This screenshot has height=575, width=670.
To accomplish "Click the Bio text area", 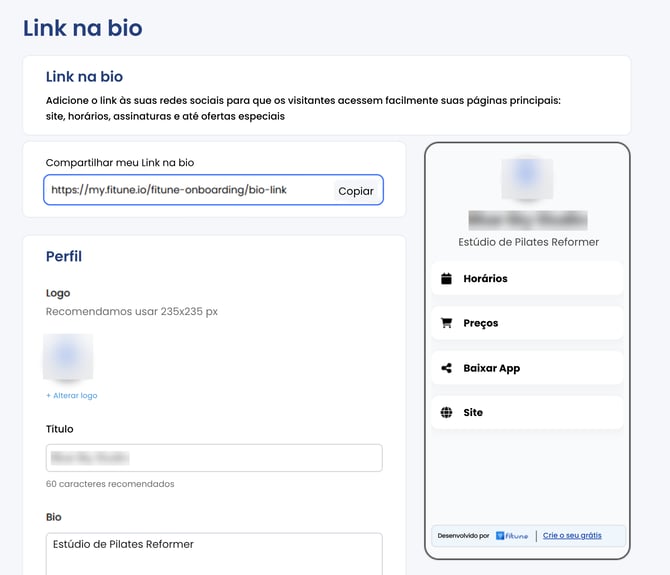I will [x=214, y=554].
